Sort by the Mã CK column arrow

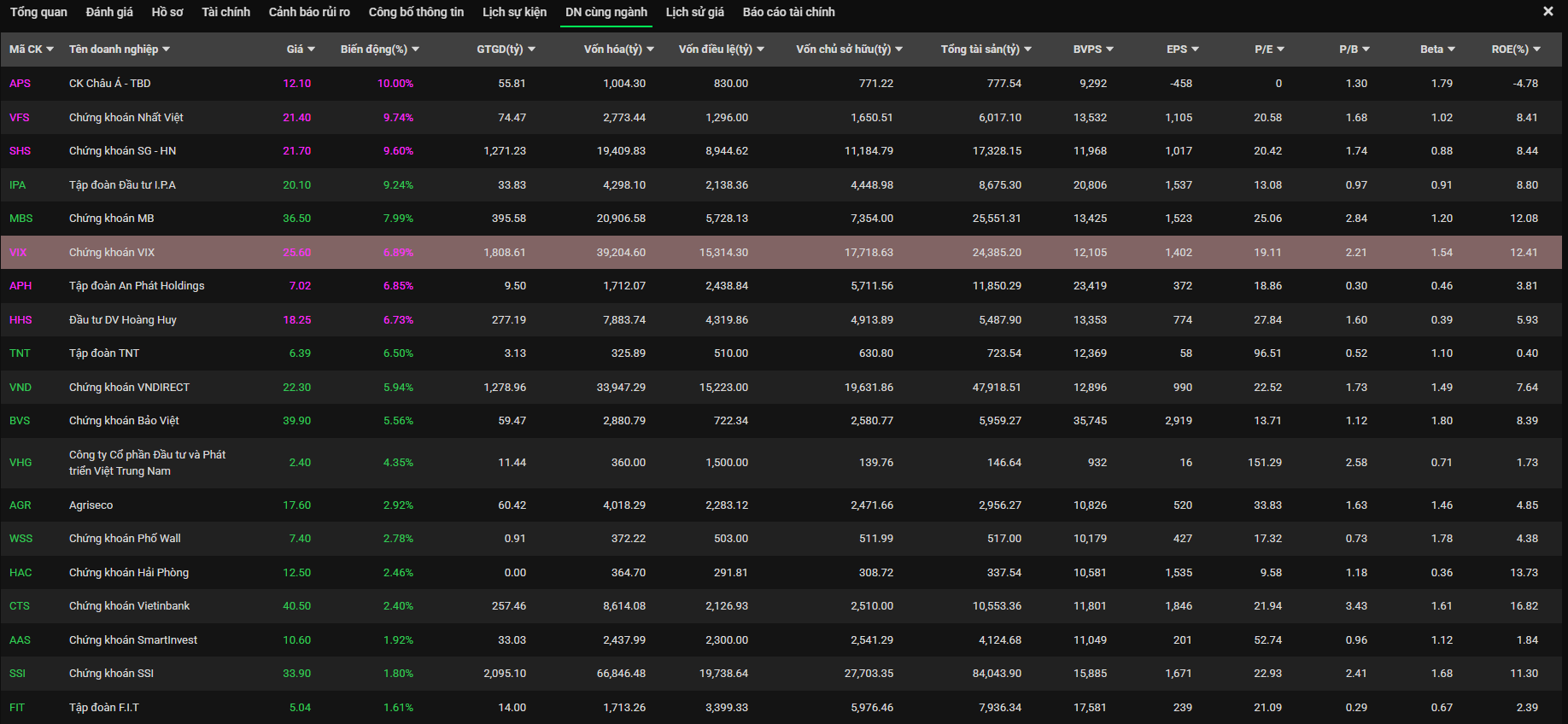50,50
